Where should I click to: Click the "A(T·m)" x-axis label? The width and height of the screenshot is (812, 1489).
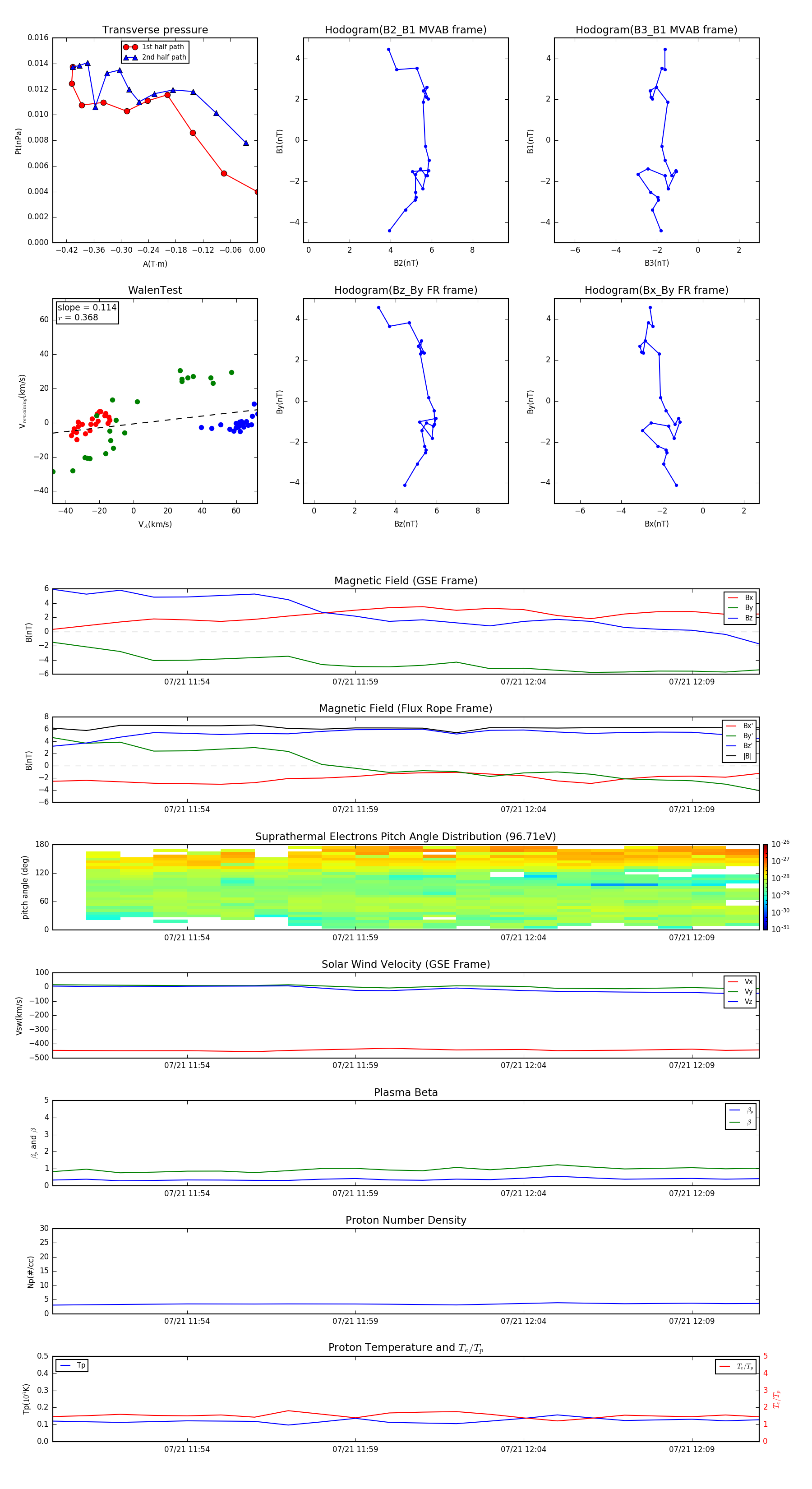(x=155, y=264)
